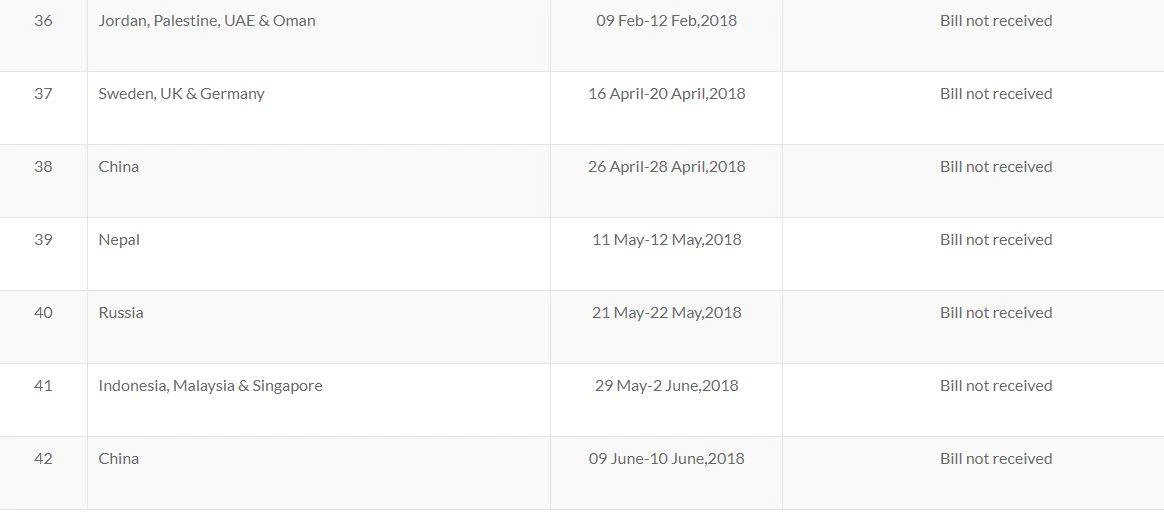Click the 16 April-20 April,2018 date cell
The image size is (1164, 512).
click(666, 93)
